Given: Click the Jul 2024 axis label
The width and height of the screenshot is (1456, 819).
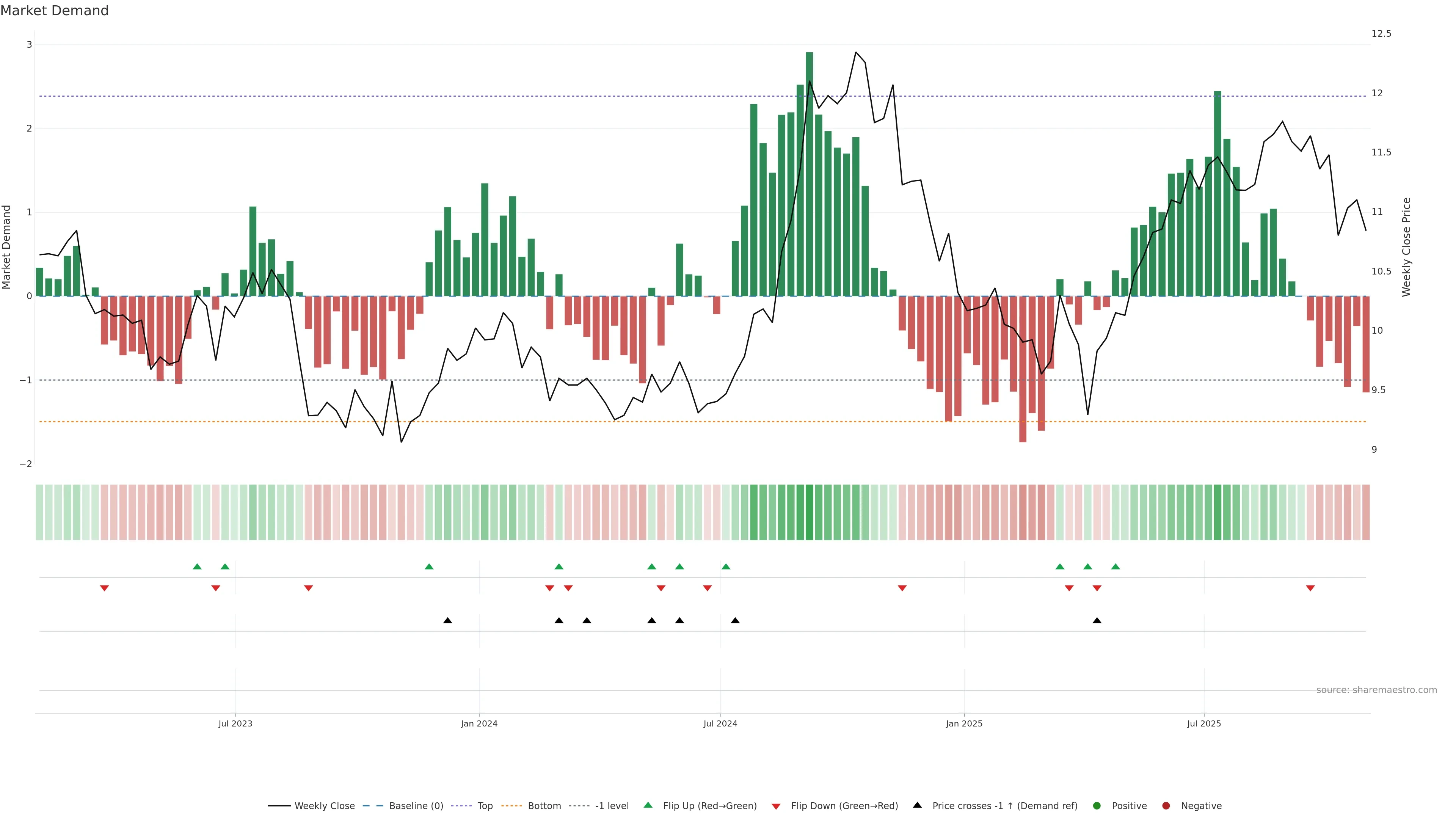Looking at the screenshot, I should coord(720,723).
